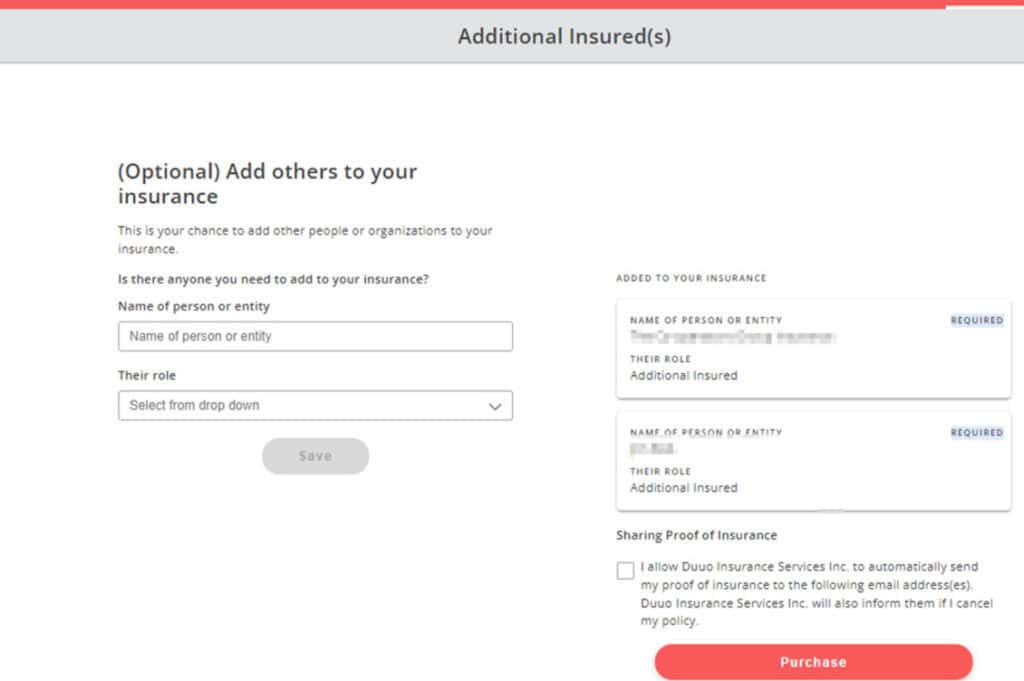Image resolution: width=1024 pixels, height=681 pixels.
Task: Click the greyed-out Save button
Action: tap(315, 456)
